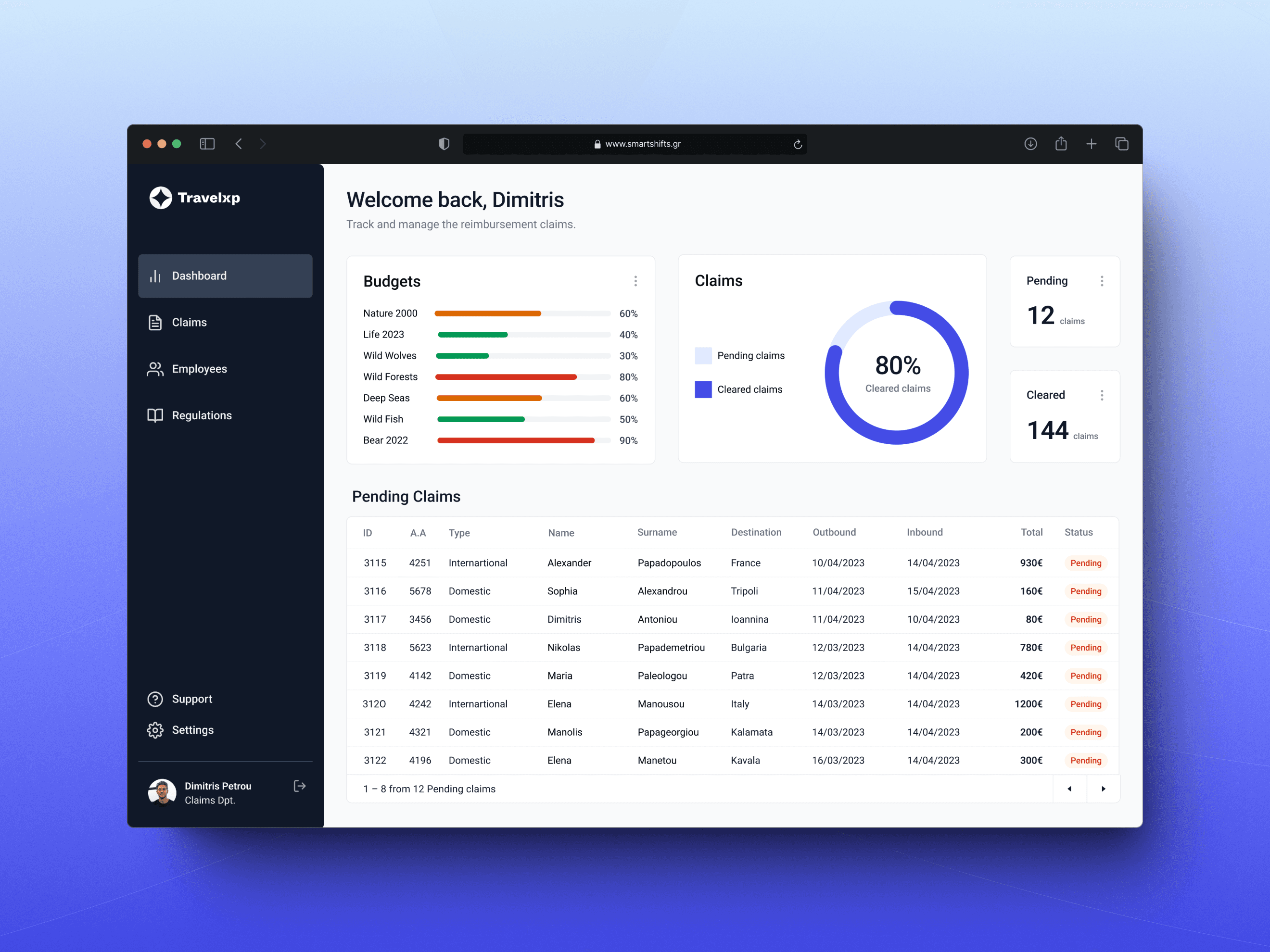This screenshot has height=952, width=1270.
Task: Open a new tab with the plus icon
Action: 1092,144
